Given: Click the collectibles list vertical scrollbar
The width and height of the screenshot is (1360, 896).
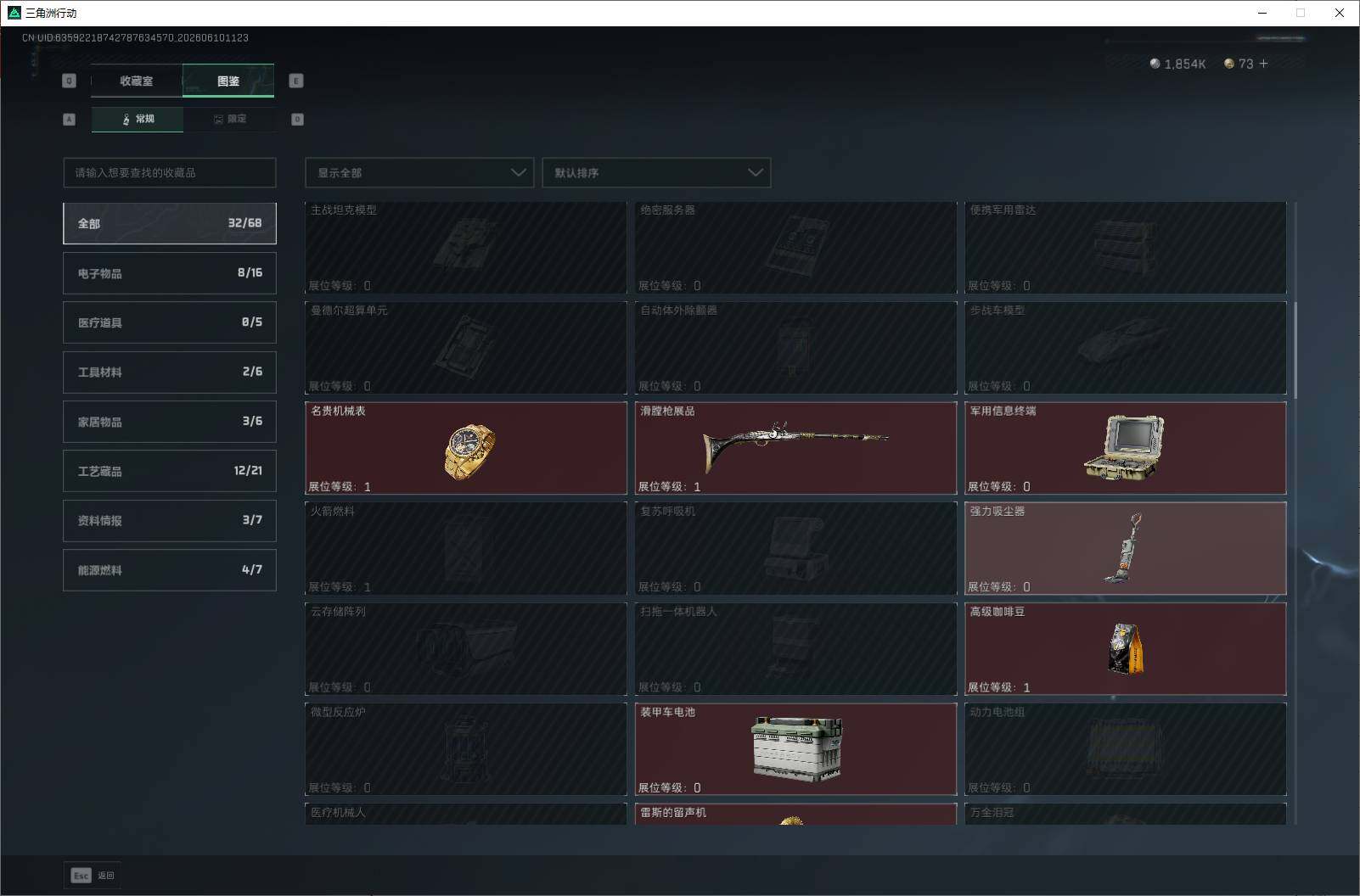Looking at the screenshot, I should point(1294,349).
